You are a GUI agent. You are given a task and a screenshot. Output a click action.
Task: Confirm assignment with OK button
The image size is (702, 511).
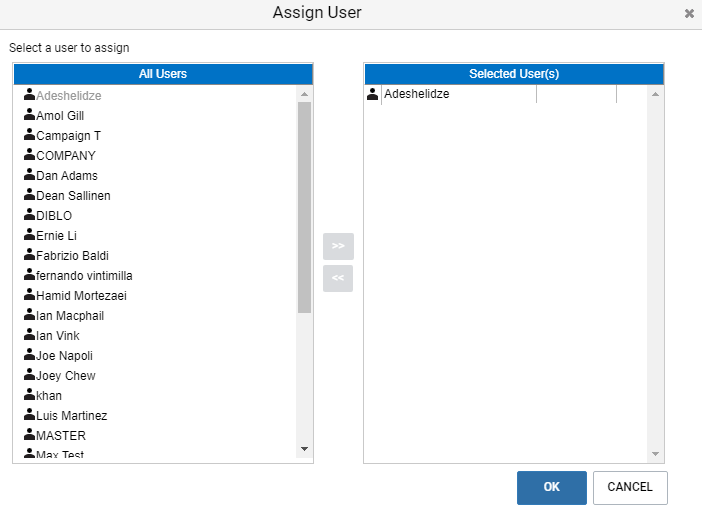point(552,487)
